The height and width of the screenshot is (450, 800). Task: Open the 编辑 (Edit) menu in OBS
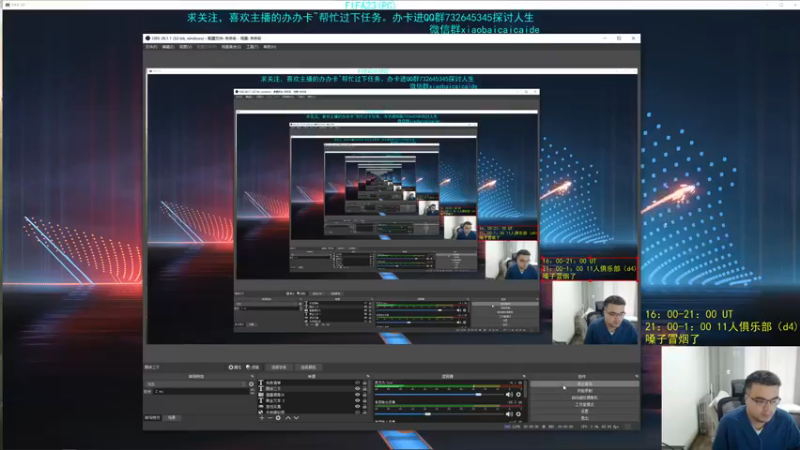[x=168, y=47]
